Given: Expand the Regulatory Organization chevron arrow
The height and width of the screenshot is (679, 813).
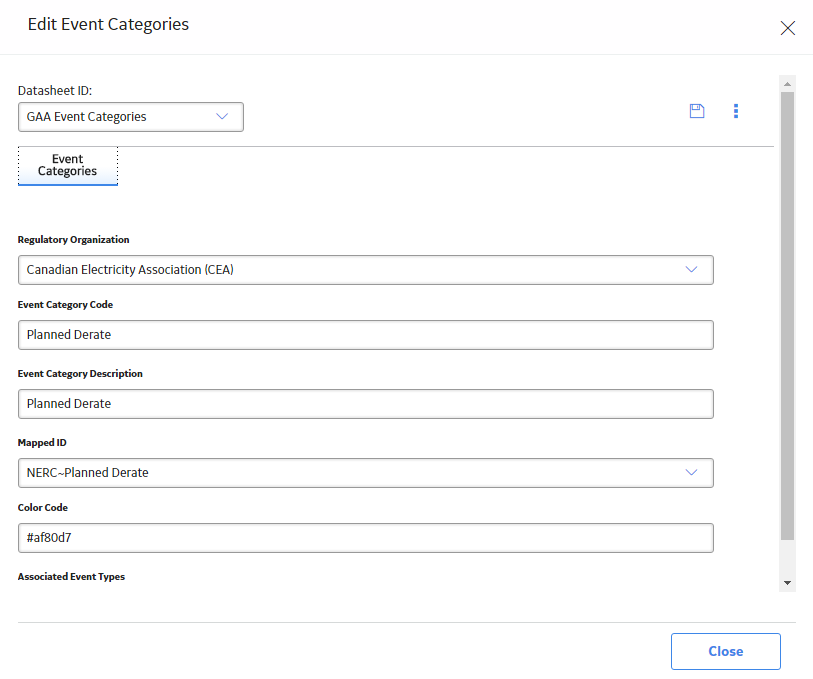Looking at the screenshot, I should [x=691, y=270].
